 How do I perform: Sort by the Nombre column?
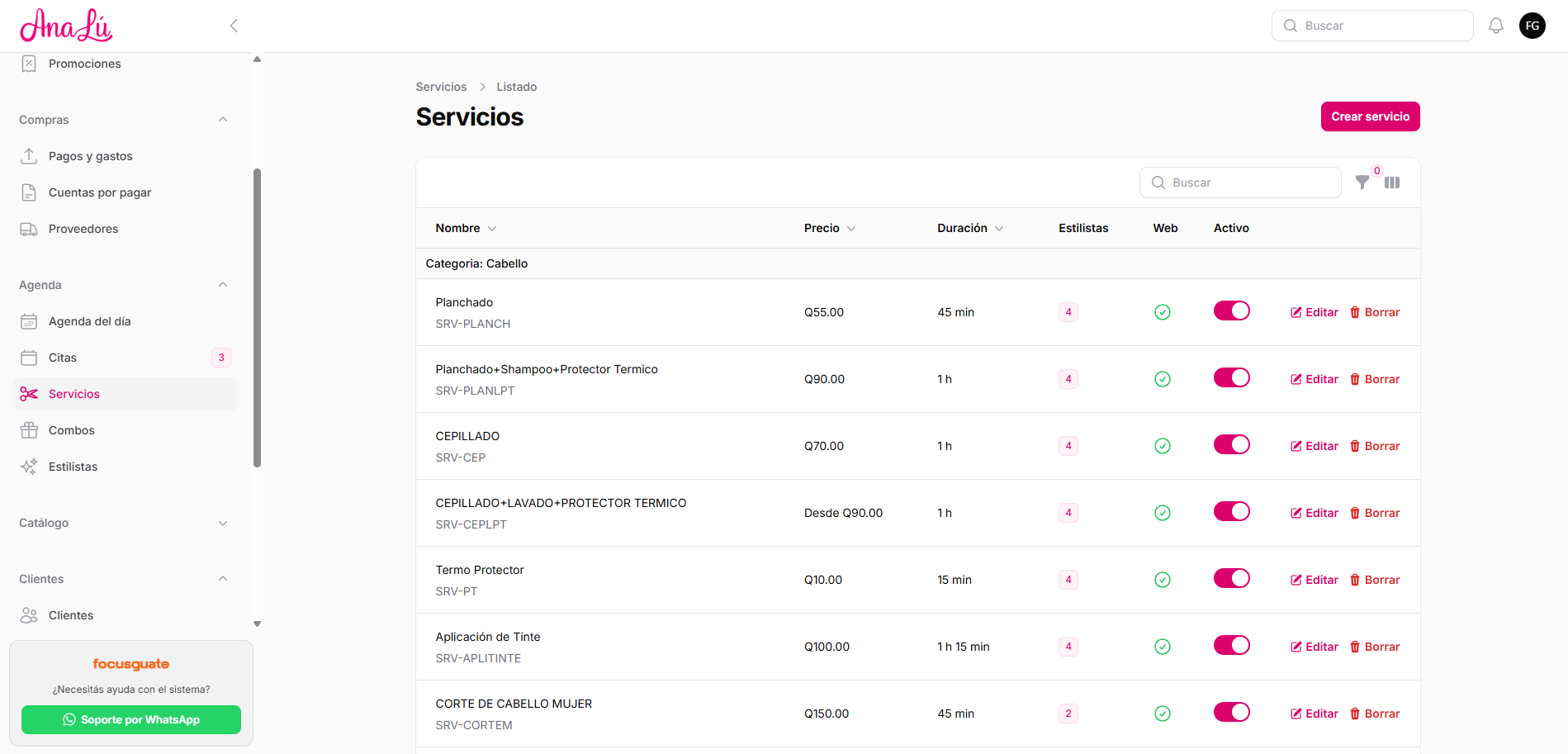click(466, 228)
